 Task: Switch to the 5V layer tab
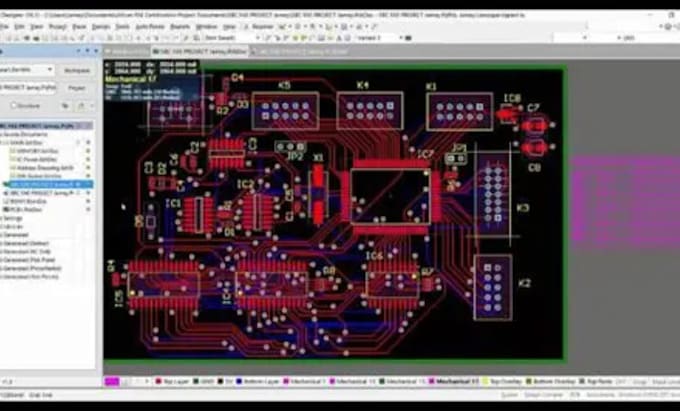[226, 382]
